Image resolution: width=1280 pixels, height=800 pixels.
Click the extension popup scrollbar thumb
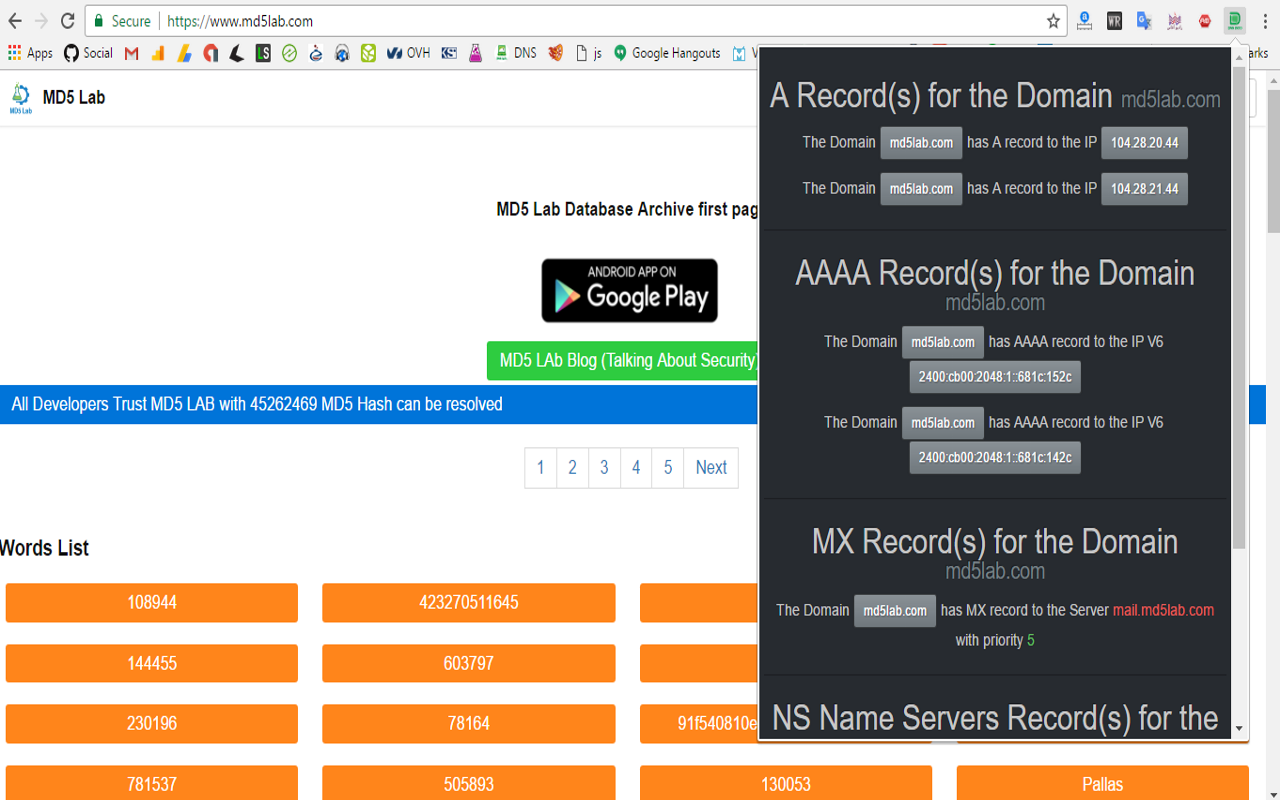tap(1239, 308)
